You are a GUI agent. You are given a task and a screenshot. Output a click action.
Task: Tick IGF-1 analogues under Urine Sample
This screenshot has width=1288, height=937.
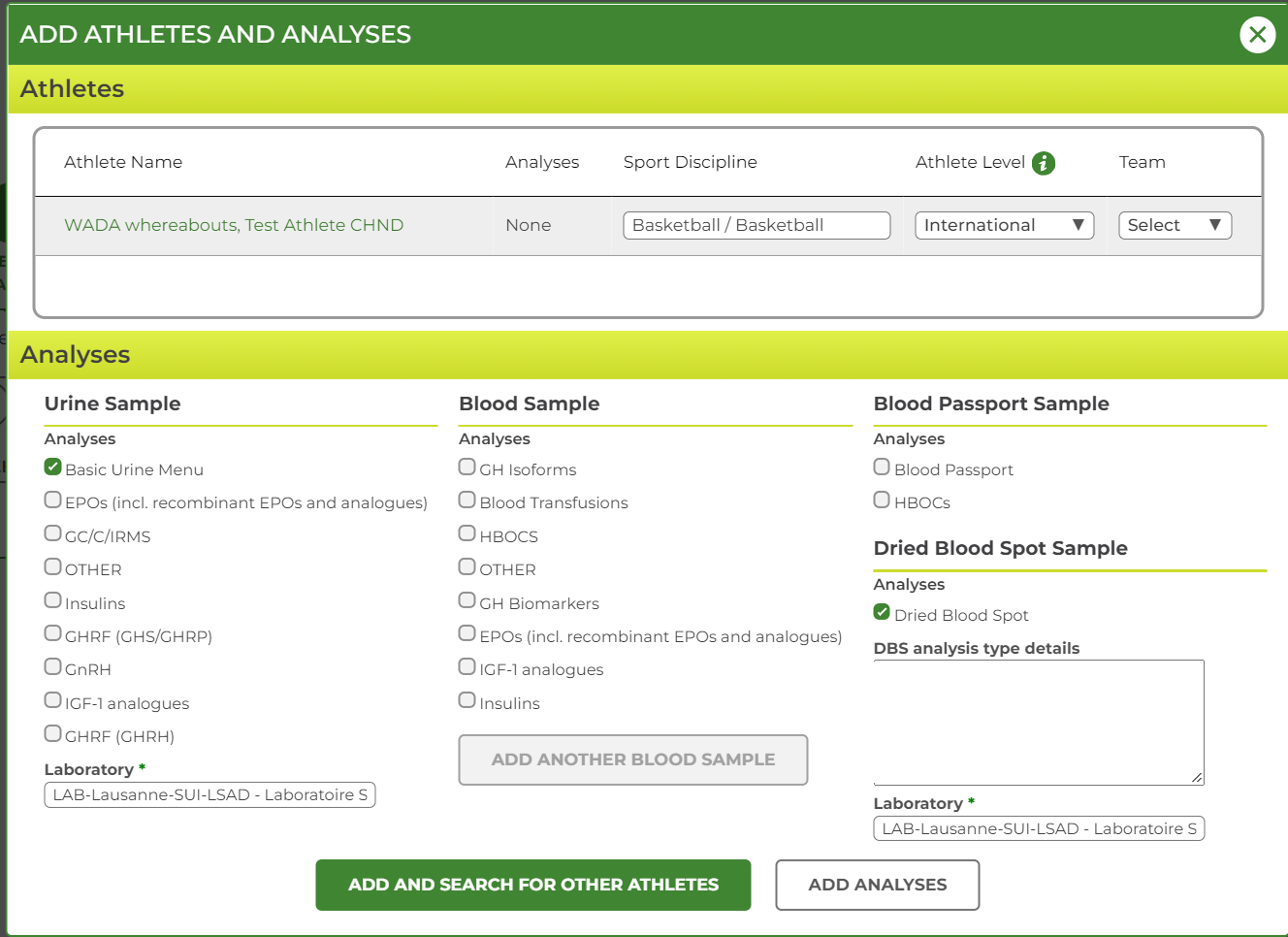pyautogui.click(x=53, y=700)
